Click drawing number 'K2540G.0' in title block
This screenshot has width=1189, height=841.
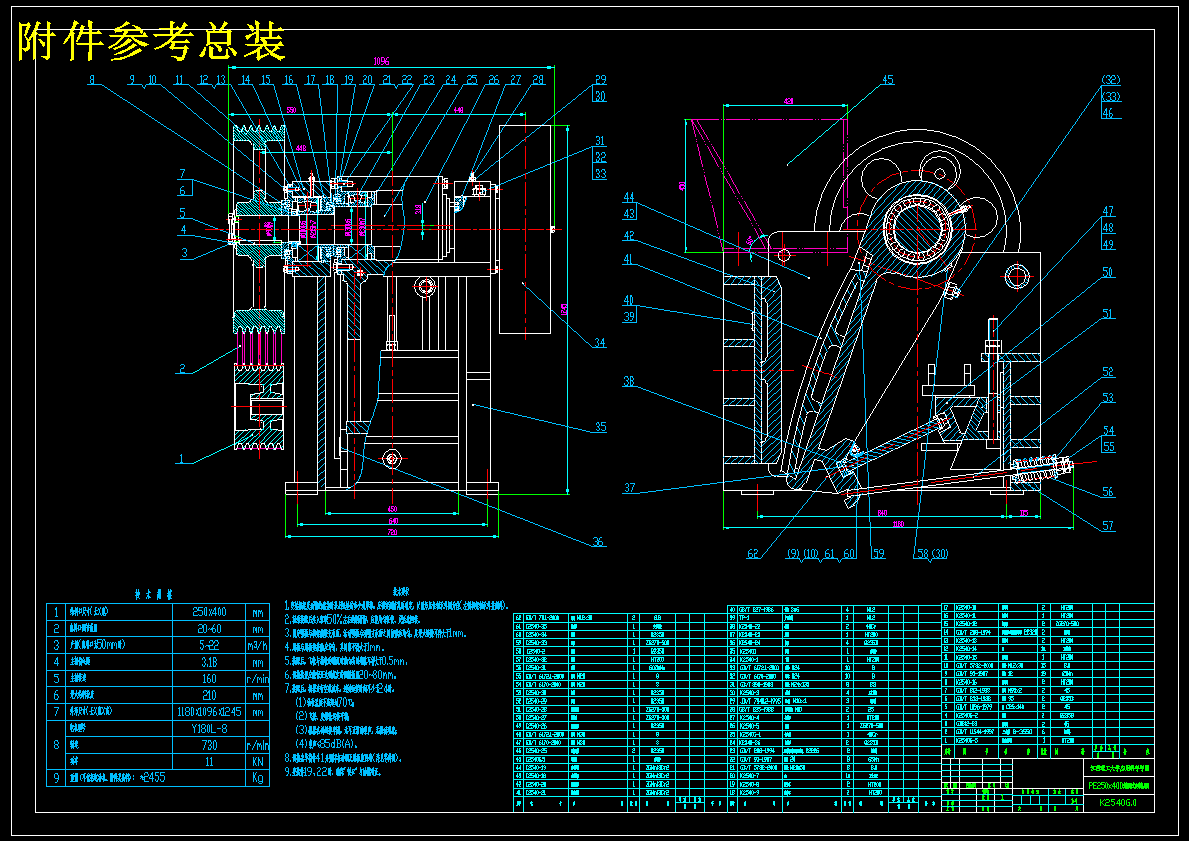pos(1118,802)
